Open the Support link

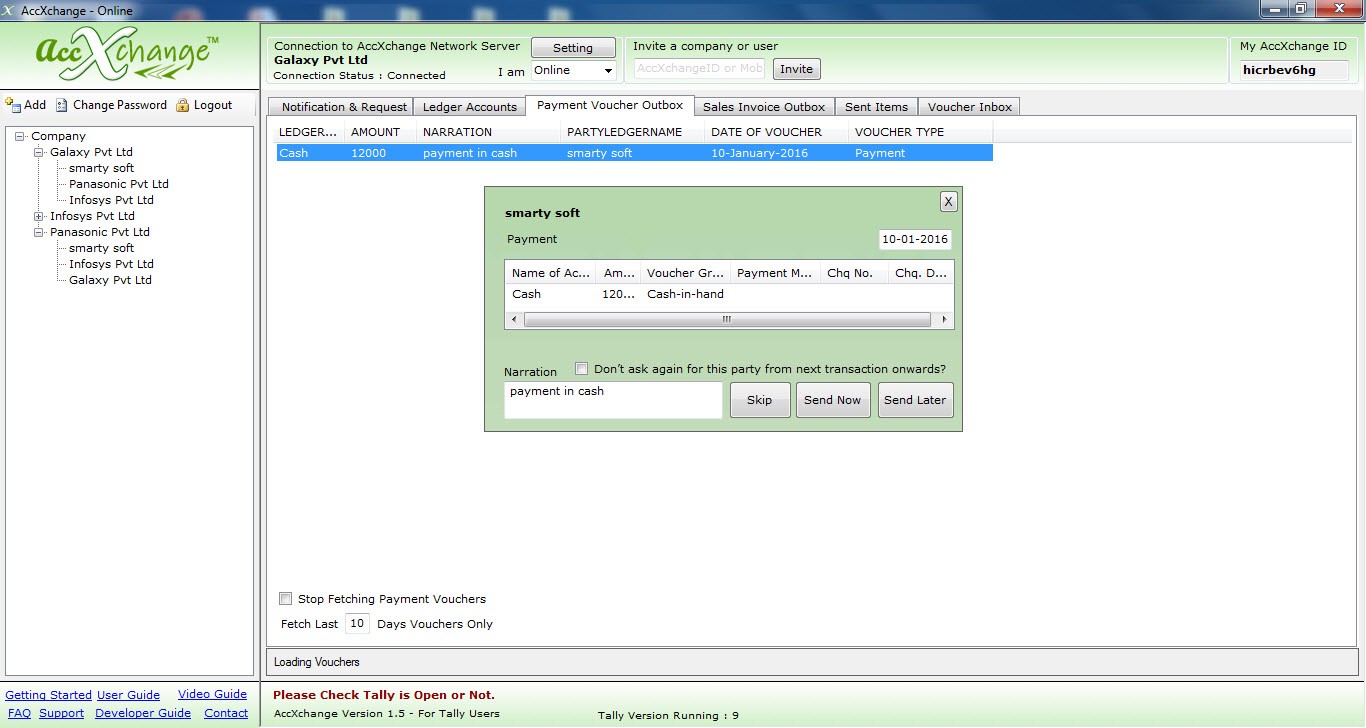coord(61,713)
